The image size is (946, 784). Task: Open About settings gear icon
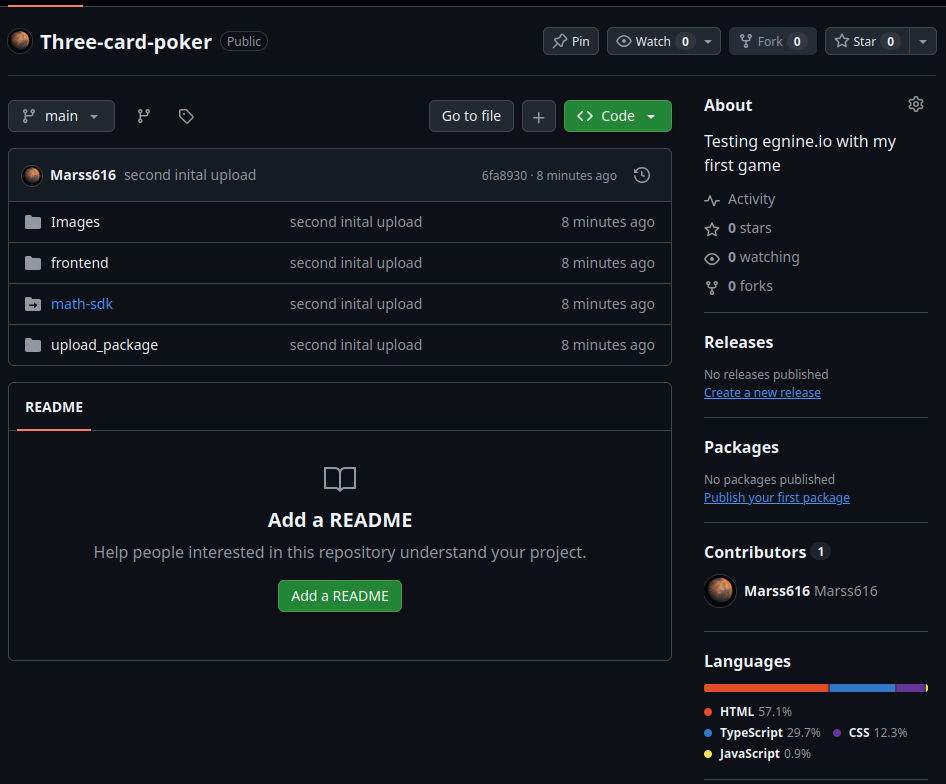916,104
